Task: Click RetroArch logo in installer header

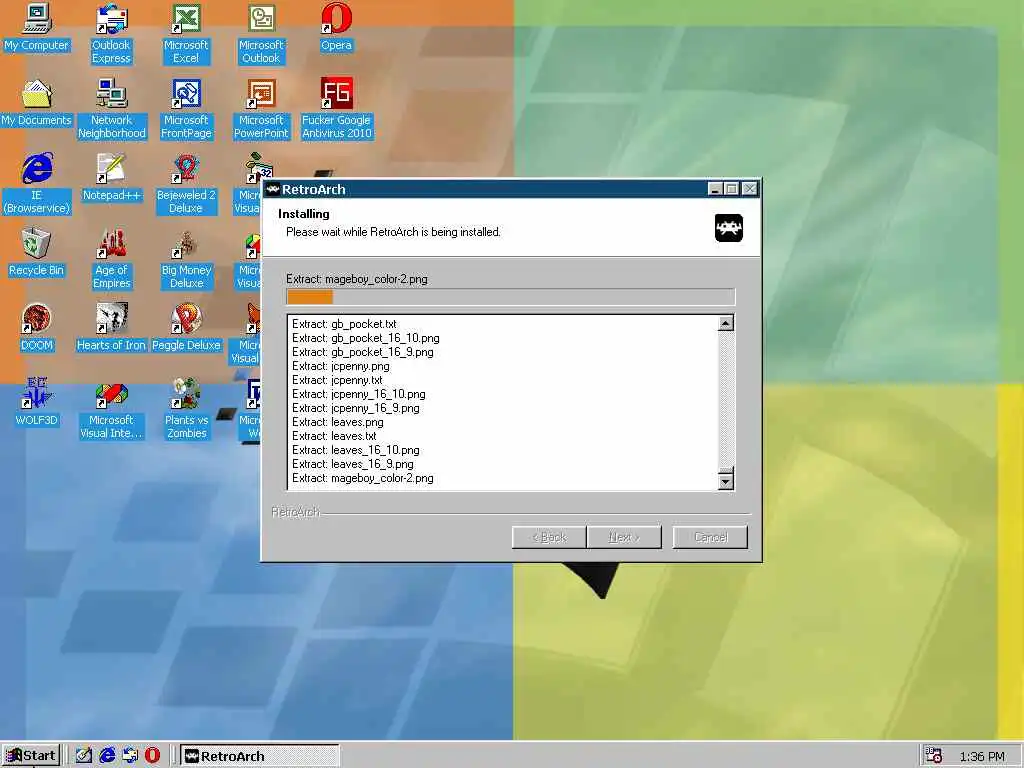Action: (729, 228)
